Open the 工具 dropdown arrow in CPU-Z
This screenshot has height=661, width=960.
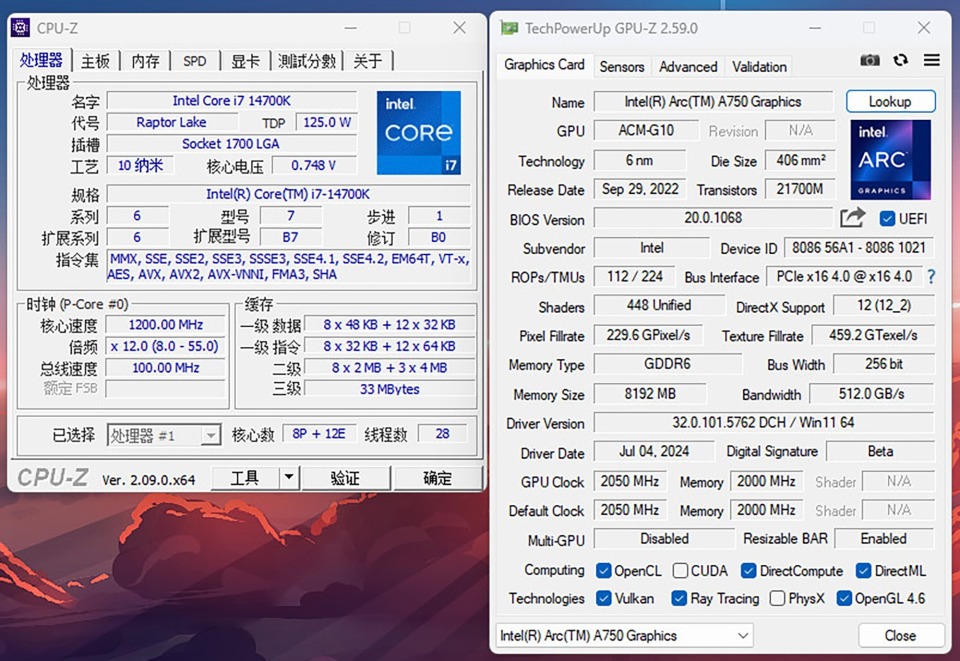pos(290,478)
